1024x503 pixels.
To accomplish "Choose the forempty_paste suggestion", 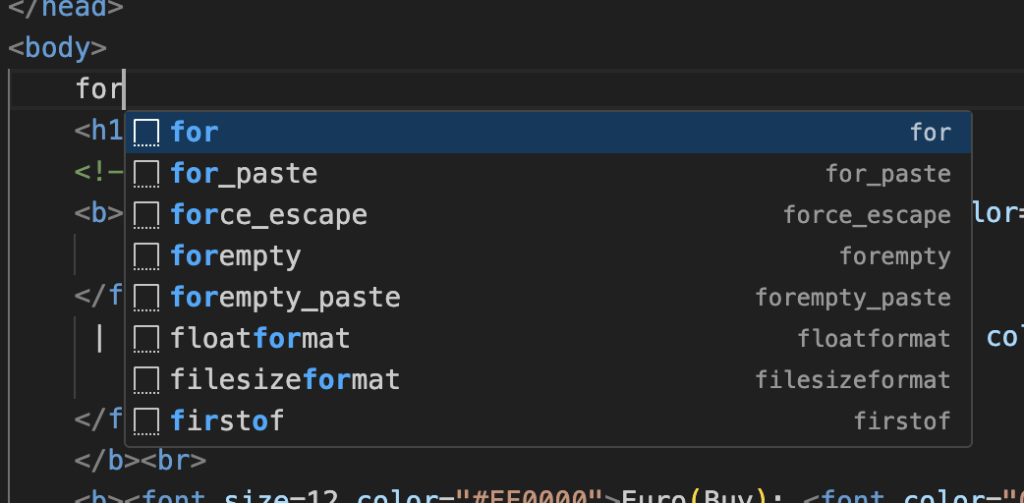I will (x=285, y=297).
